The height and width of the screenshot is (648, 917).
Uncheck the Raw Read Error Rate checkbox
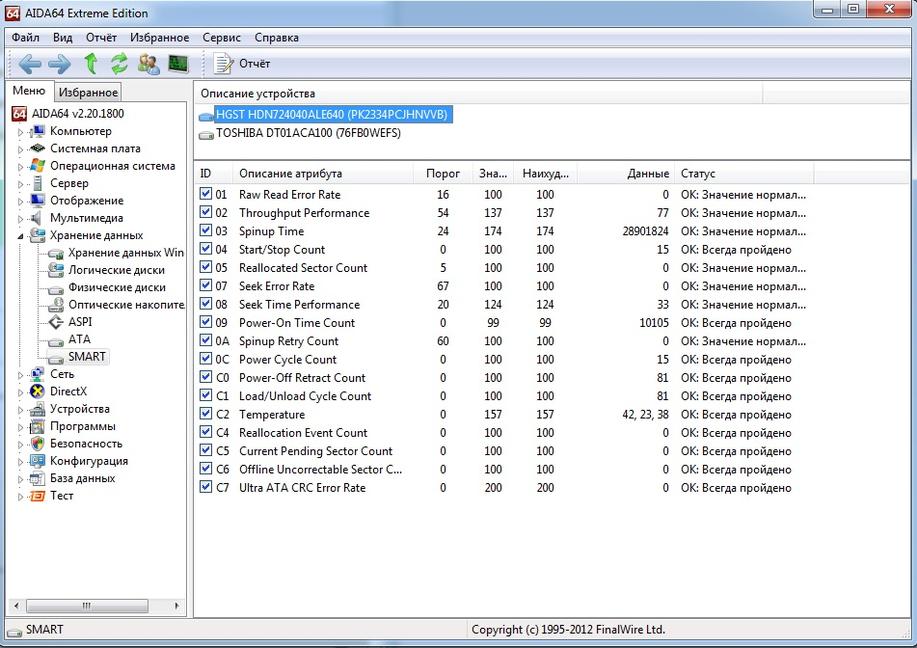(x=206, y=194)
